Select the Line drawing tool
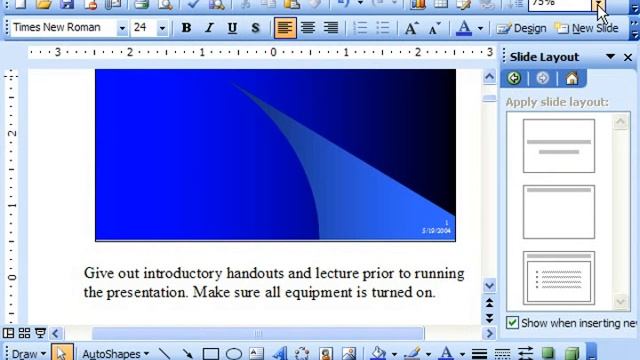Screen dimensions: 640x360 pyautogui.click(x=164, y=353)
